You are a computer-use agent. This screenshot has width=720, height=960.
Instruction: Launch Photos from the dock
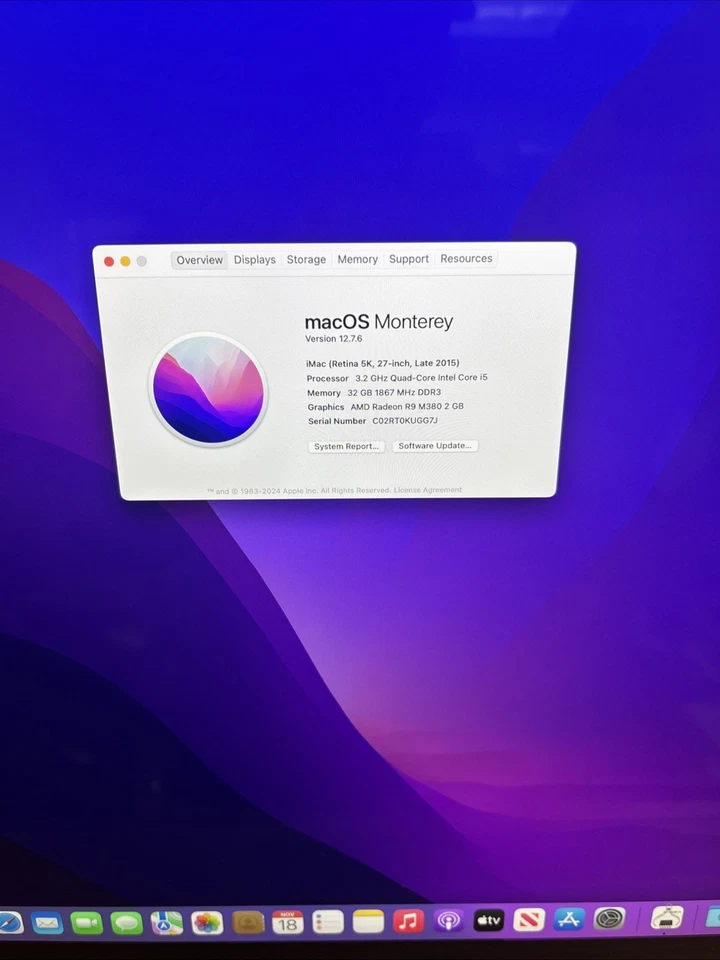(207, 922)
